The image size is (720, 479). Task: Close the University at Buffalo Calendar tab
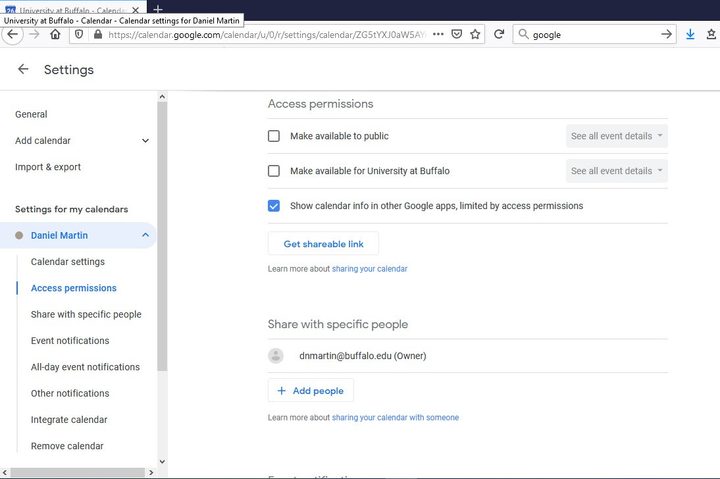click(x=135, y=10)
